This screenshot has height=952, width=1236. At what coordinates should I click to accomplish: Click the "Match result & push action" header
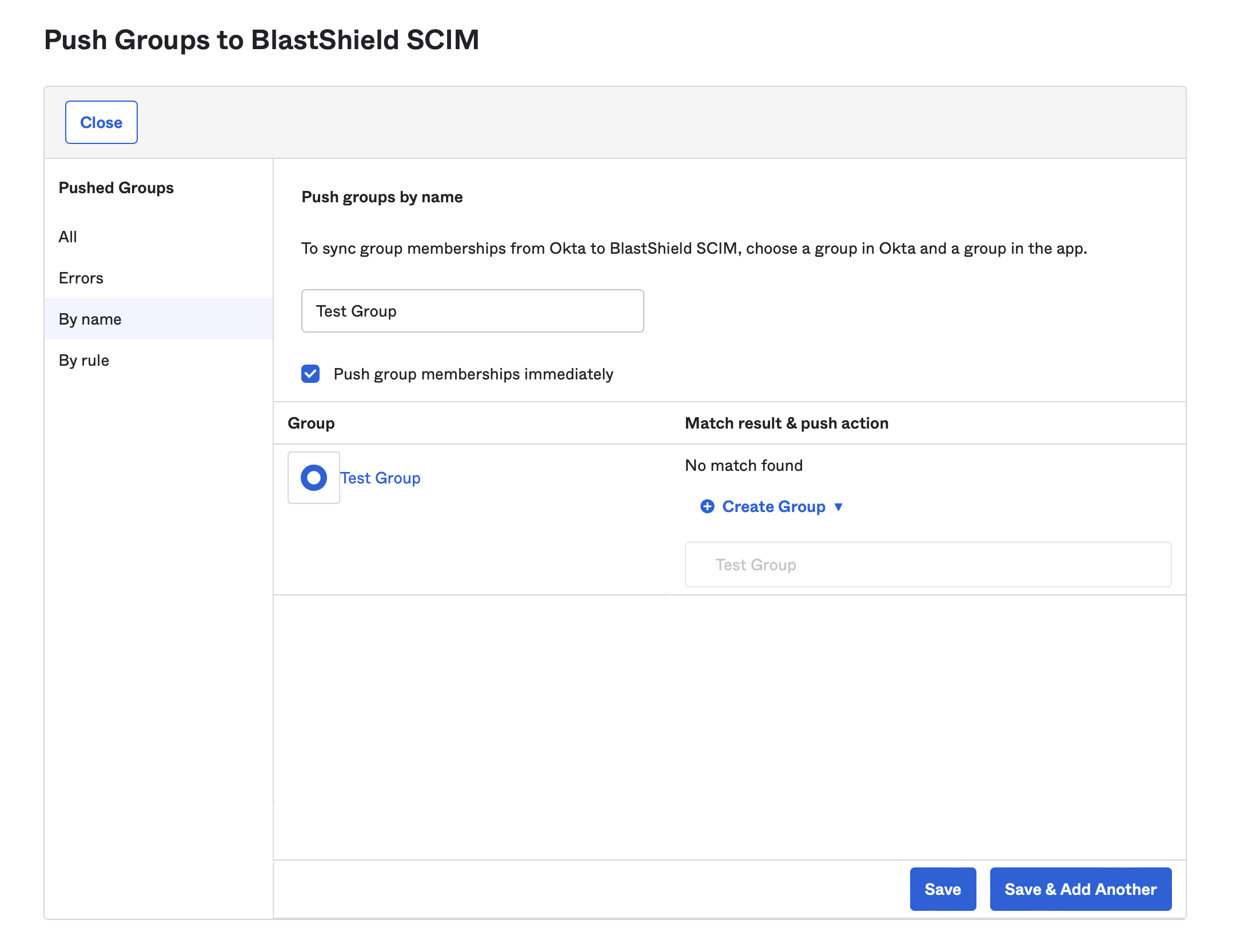coord(786,423)
